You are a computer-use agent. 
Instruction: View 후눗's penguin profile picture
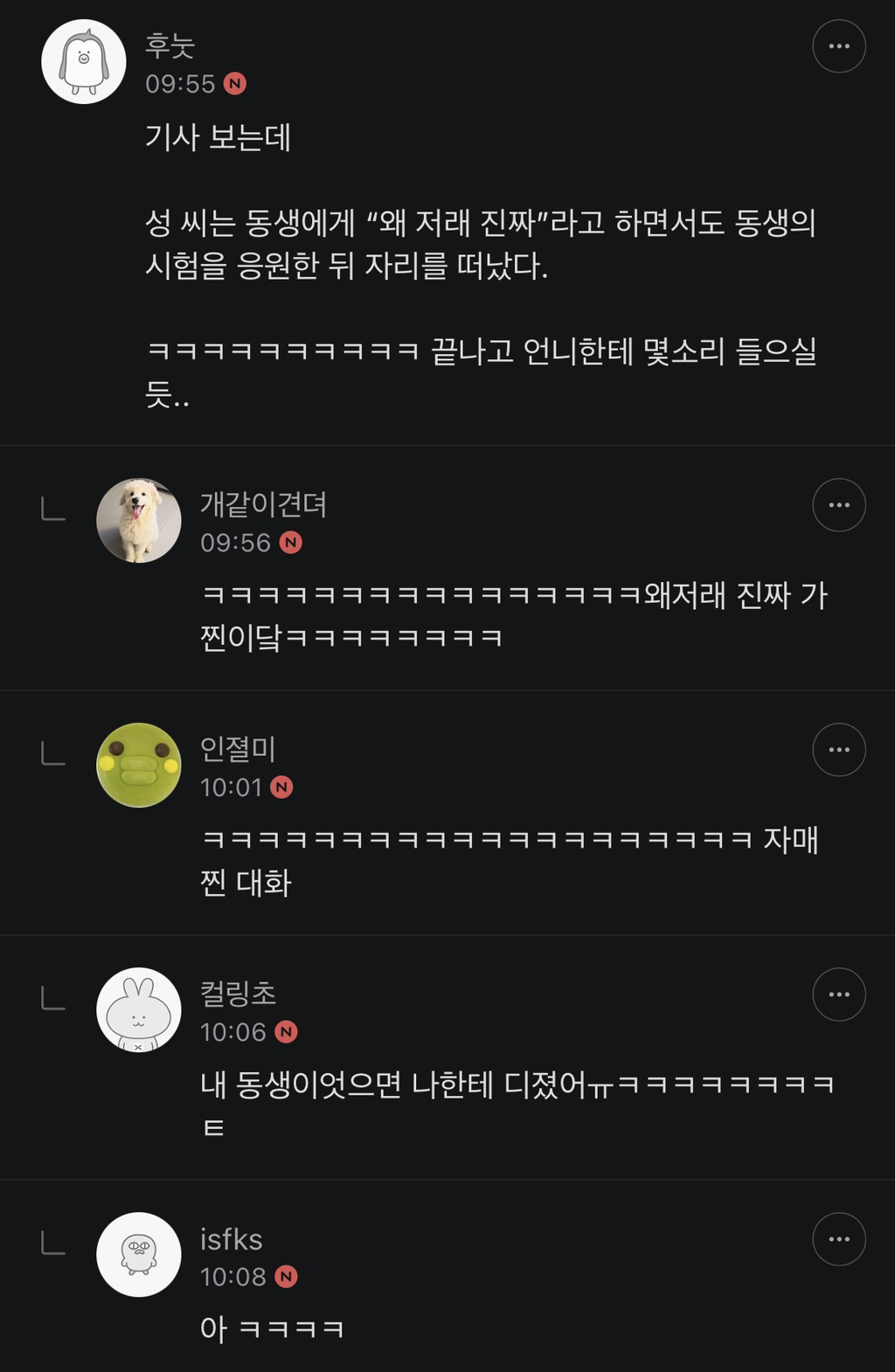coord(84,62)
